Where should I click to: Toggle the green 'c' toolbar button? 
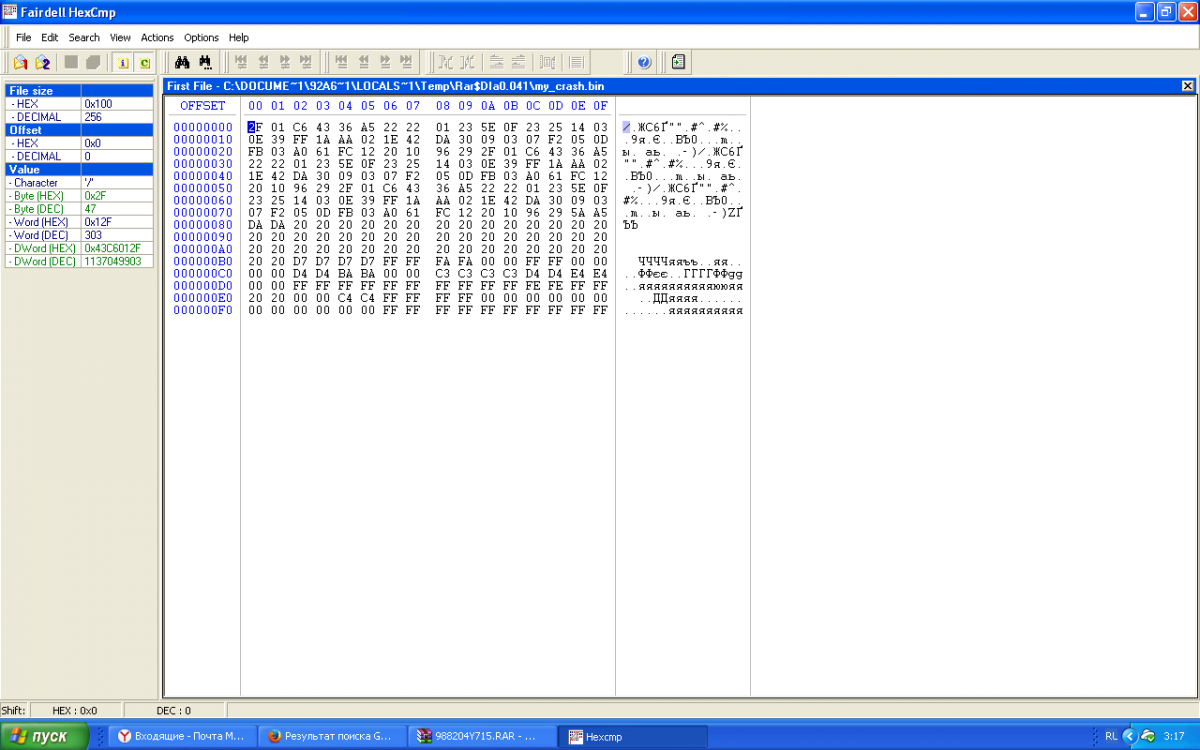tap(145, 62)
